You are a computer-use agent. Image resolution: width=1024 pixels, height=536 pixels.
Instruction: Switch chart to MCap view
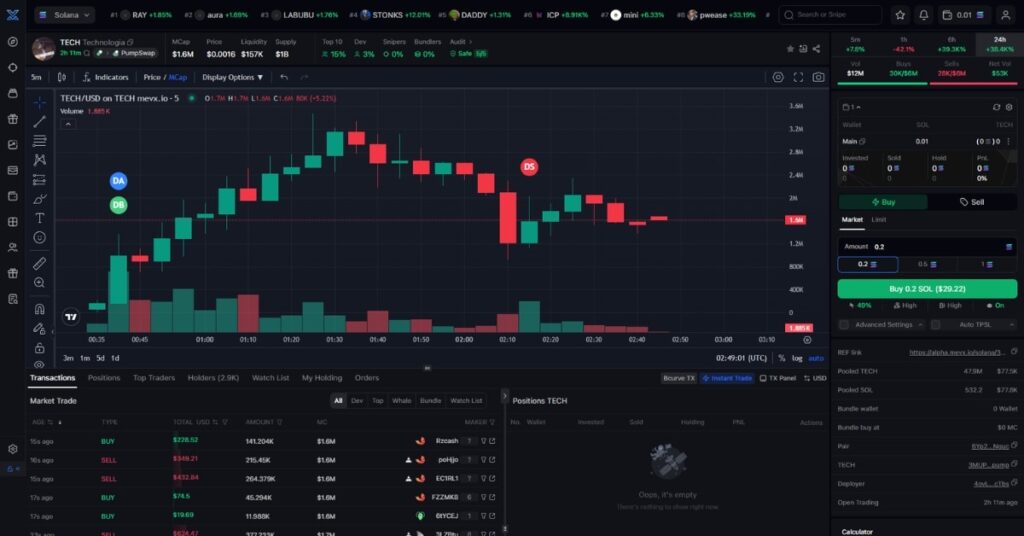178,77
